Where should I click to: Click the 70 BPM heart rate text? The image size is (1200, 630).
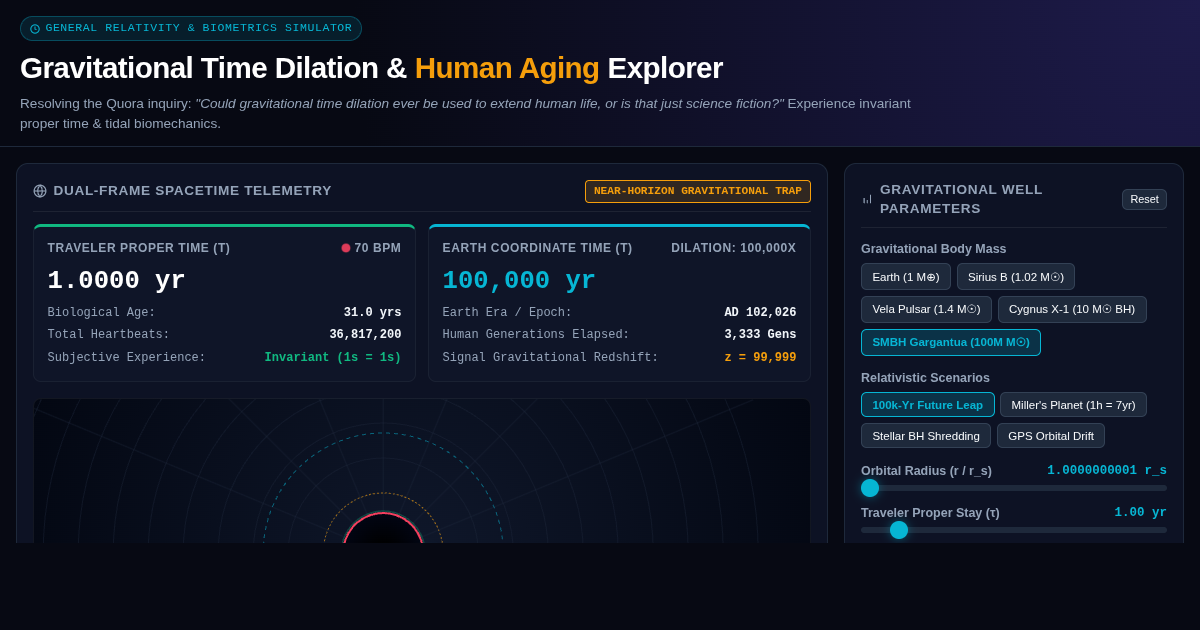click(378, 248)
